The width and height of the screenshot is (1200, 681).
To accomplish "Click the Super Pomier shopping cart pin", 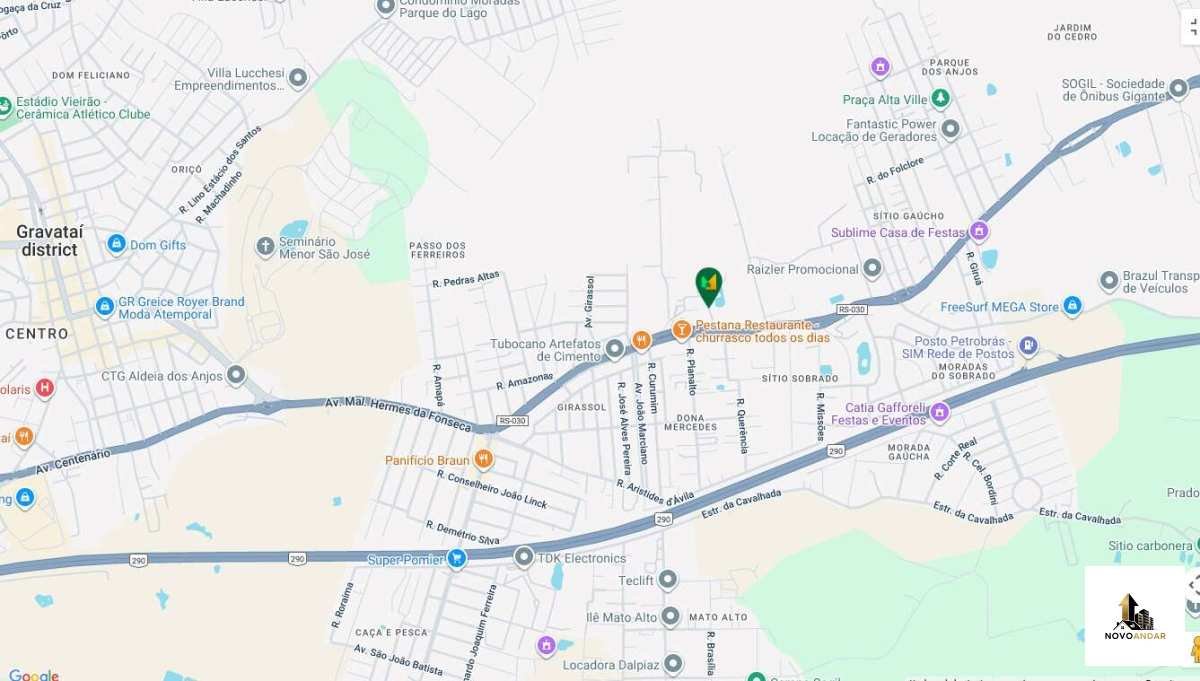I will pyautogui.click(x=456, y=559).
